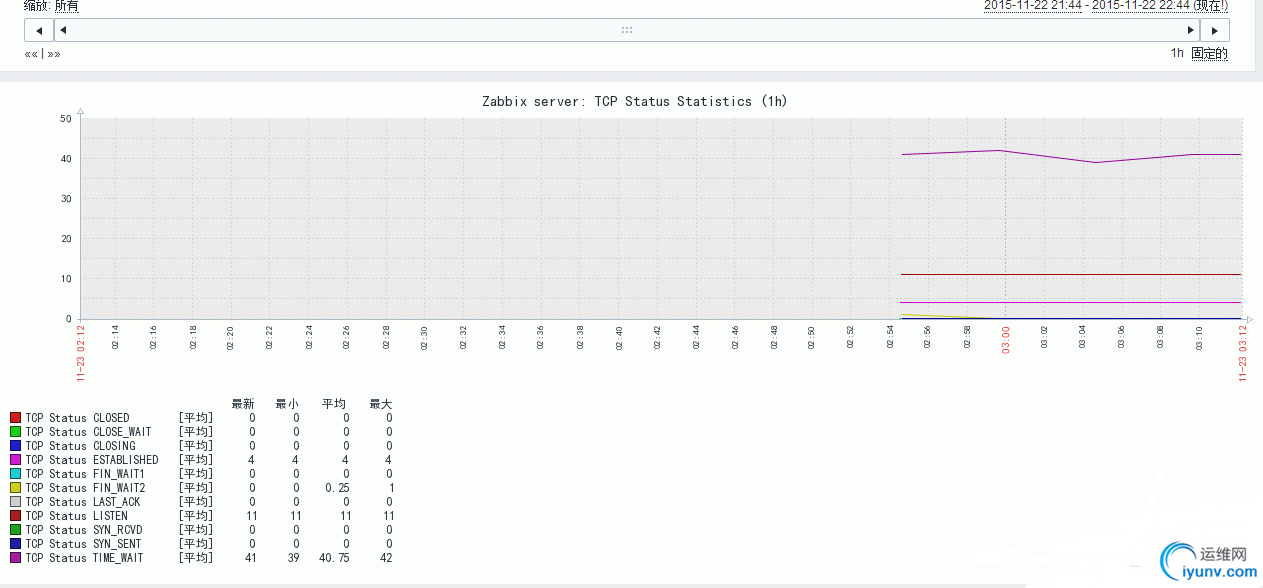Click the CLOSING legend color swatch
The image size is (1263, 588).
click(x=16, y=446)
